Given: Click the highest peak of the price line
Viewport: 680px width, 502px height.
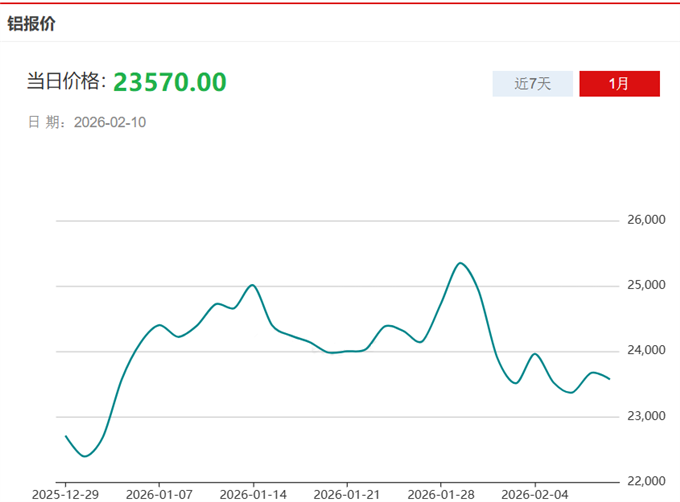Looking at the screenshot, I should (460, 263).
